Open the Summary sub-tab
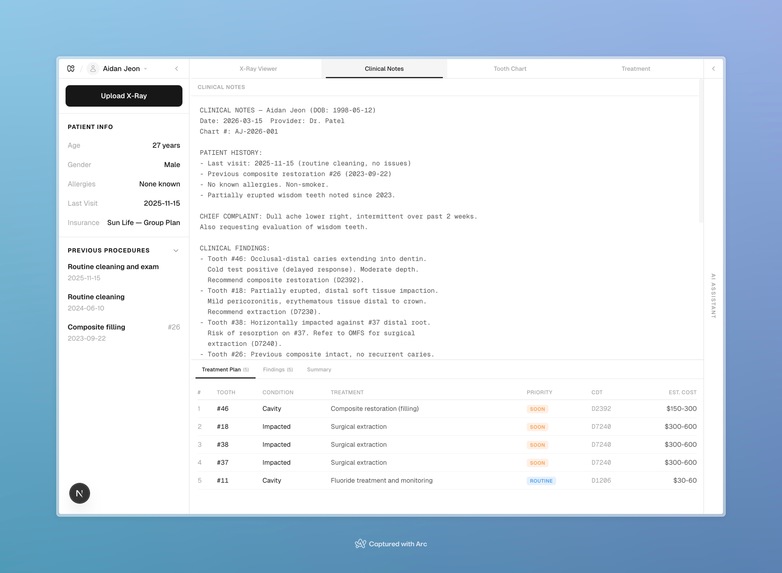This screenshot has height=573, width=782. tap(319, 370)
